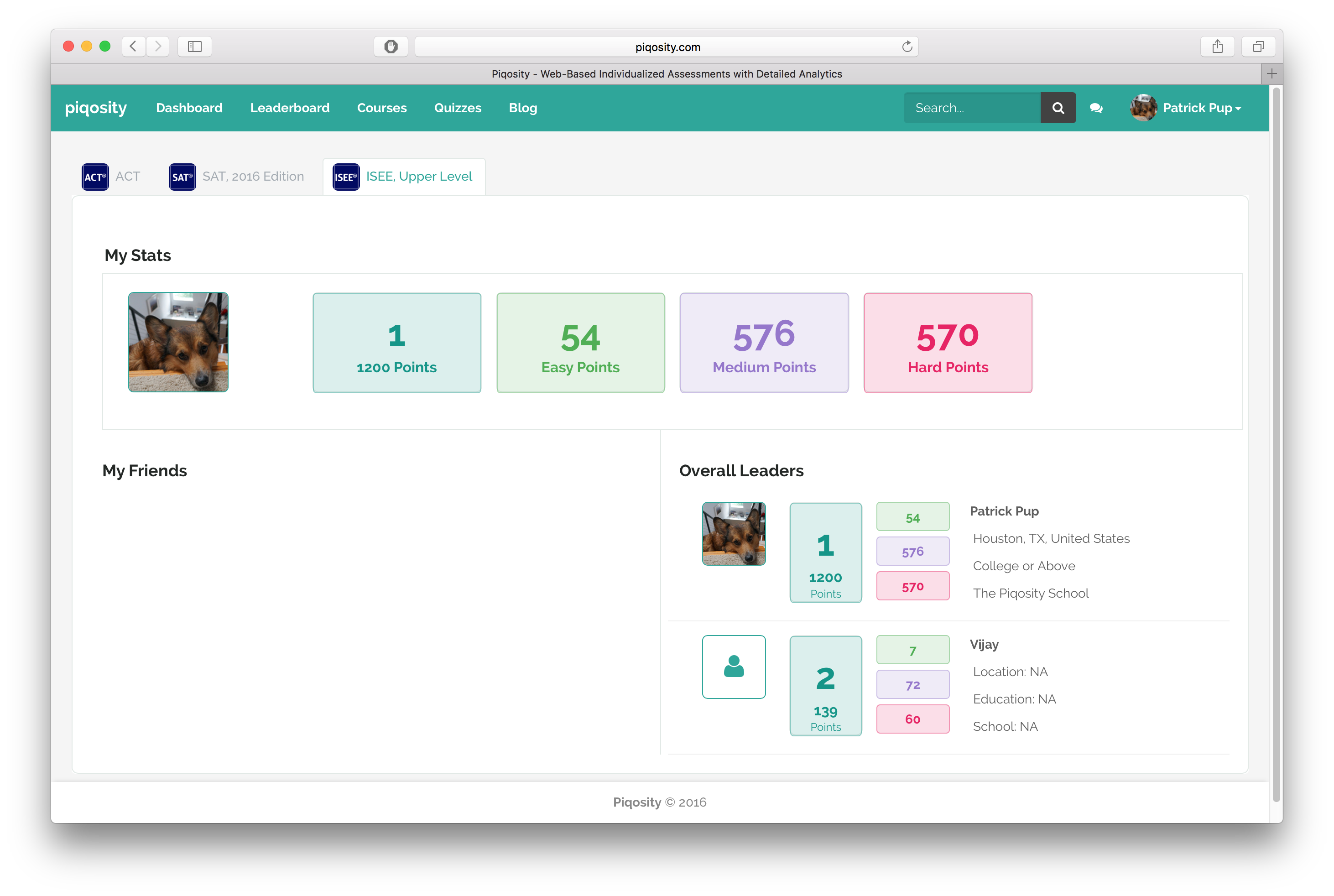Click the SAT logo icon
The width and height of the screenshot is (1334, 896).
[182, 177]
